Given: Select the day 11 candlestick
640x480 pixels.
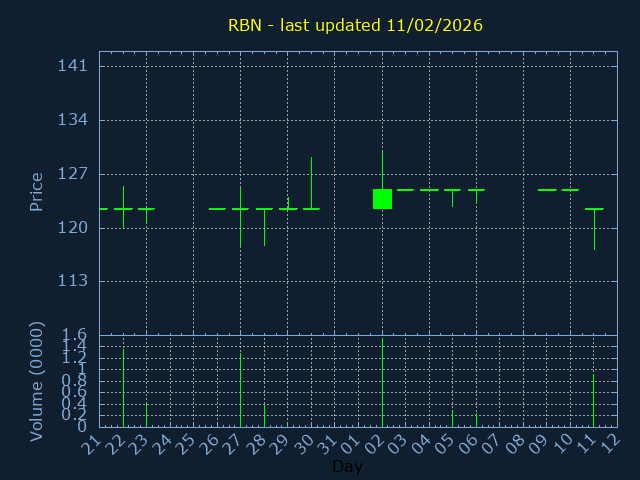Looking at the screenshot, I should click(594, 209).
